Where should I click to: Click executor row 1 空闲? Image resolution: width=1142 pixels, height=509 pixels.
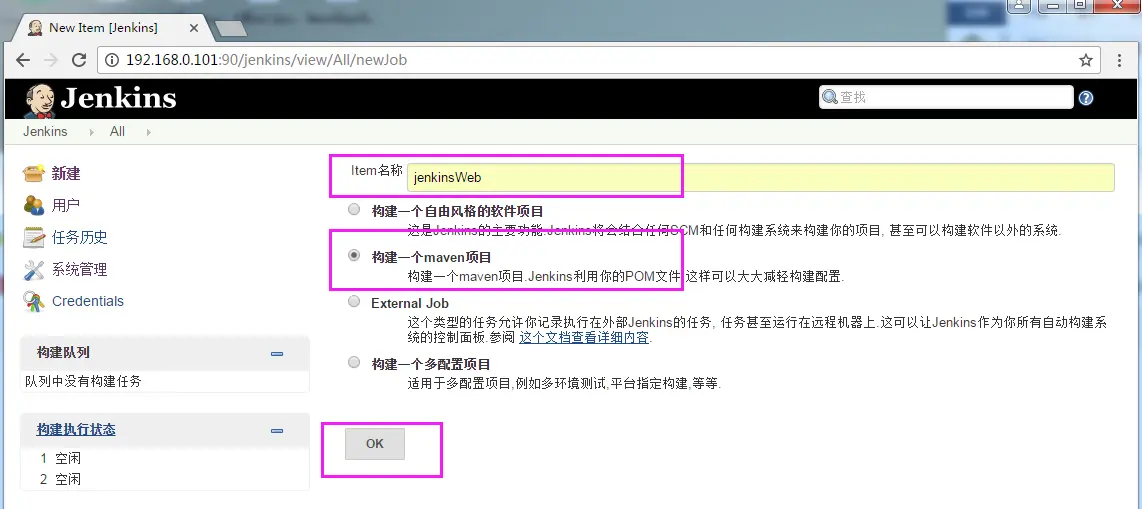[x=60, y=458]
